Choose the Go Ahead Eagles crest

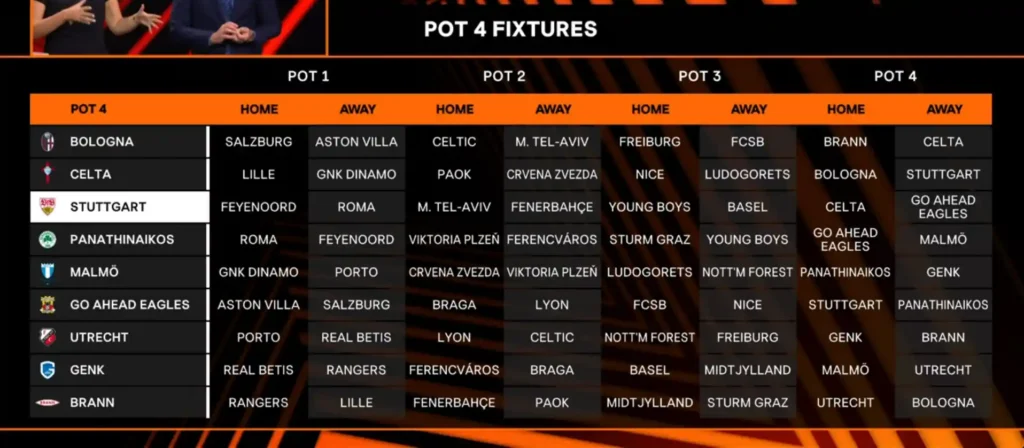pyautogui.click(x=47, y=305)
